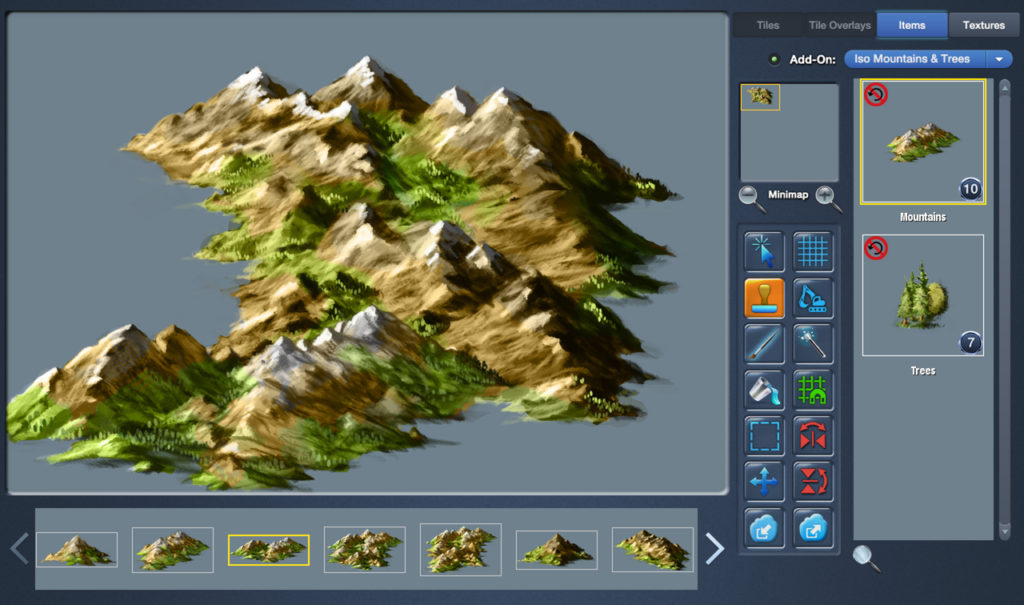Activate the excavator demolish tool
This screenshot has width=1024, height=605.
[x=813, y=298]
